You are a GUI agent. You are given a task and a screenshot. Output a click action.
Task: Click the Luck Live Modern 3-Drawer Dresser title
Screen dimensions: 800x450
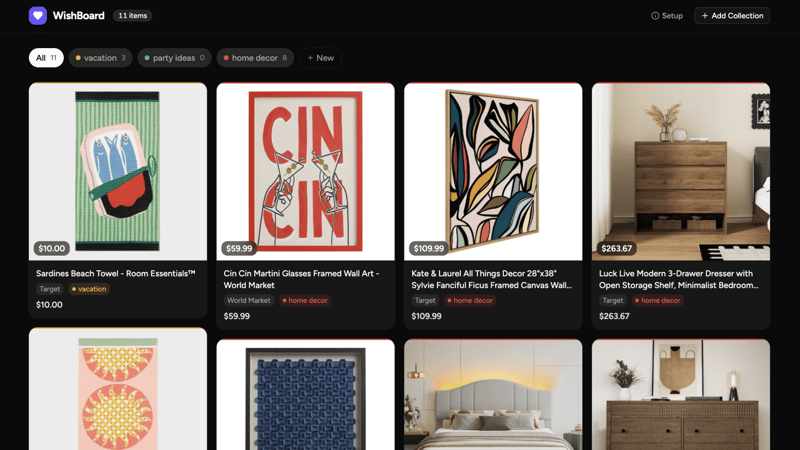pos(679,279)
